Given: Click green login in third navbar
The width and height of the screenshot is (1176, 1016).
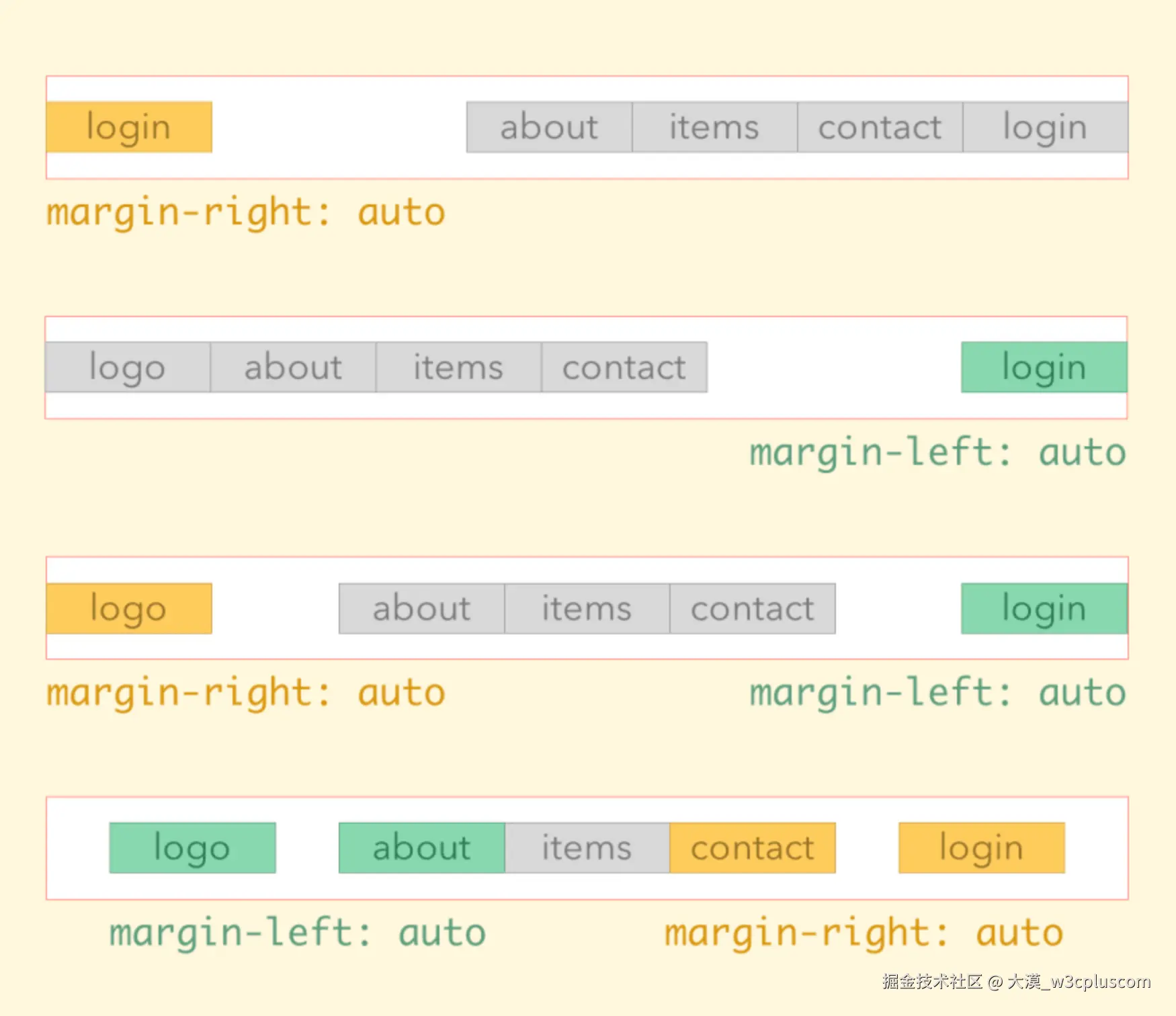Looking at the screenshot, I should (x=1044, y=608).
